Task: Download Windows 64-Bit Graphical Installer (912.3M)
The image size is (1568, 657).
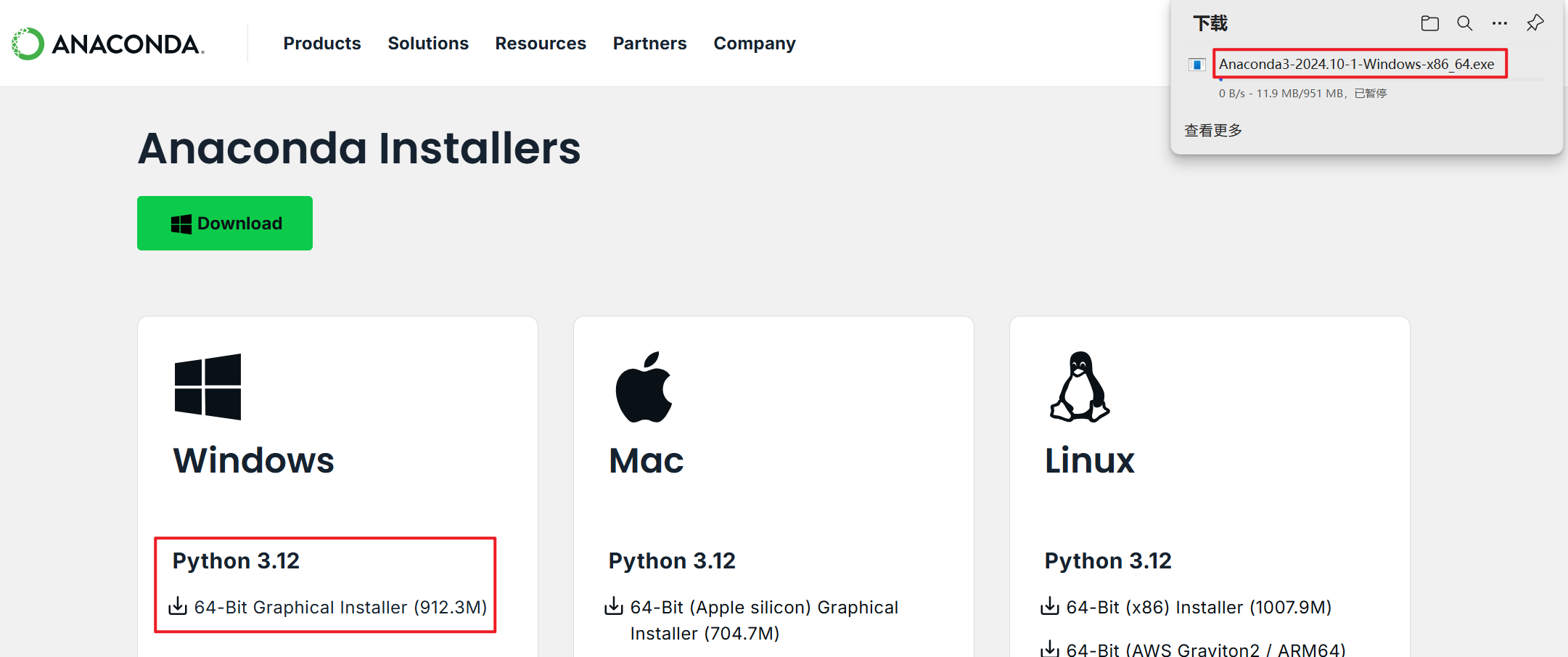Action: pos(340,607)
